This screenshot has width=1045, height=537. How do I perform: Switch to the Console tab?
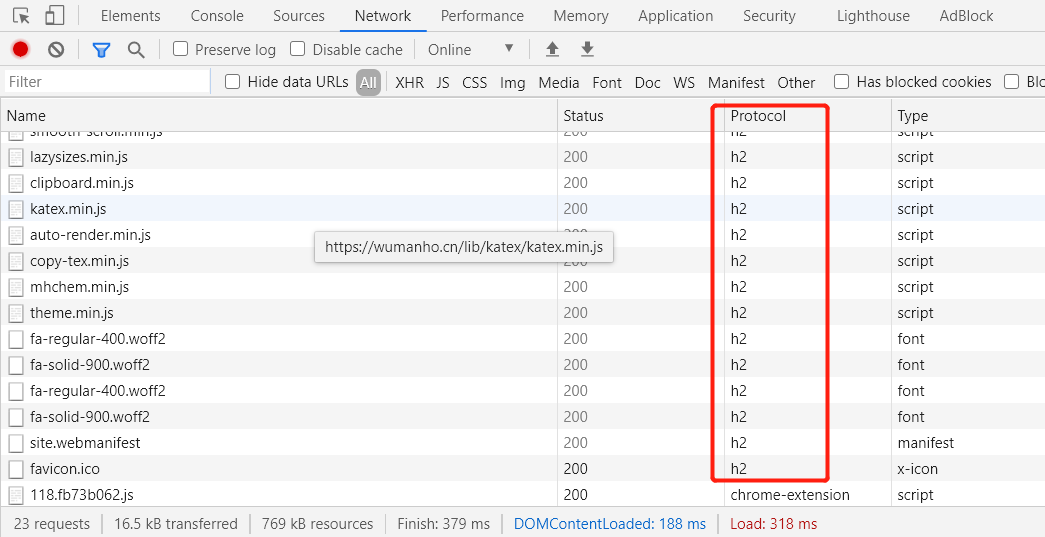click(217, 16)
